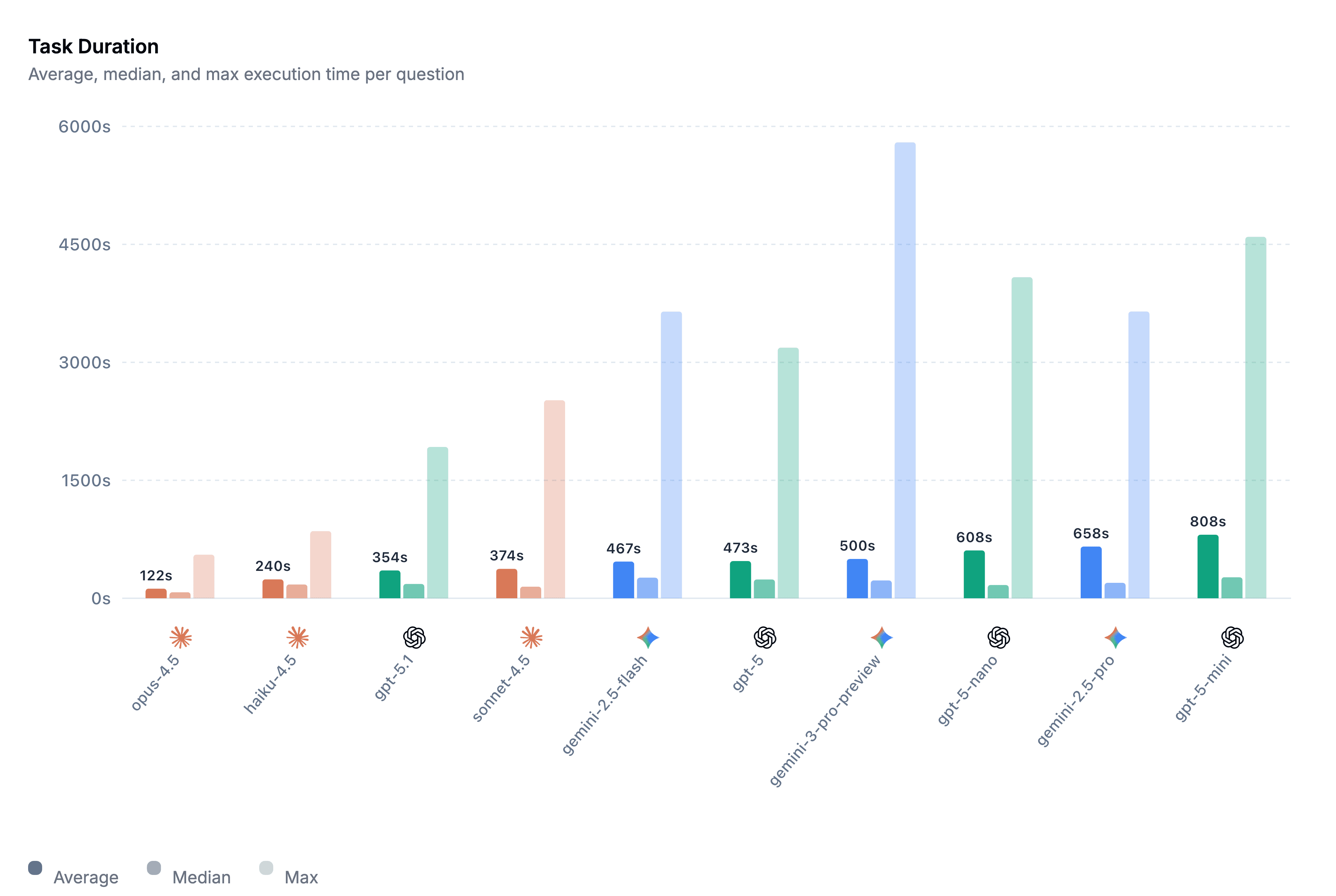Click the gemini-2.5-flash axis label
The image size is (1336, 896).
[604, 705]
